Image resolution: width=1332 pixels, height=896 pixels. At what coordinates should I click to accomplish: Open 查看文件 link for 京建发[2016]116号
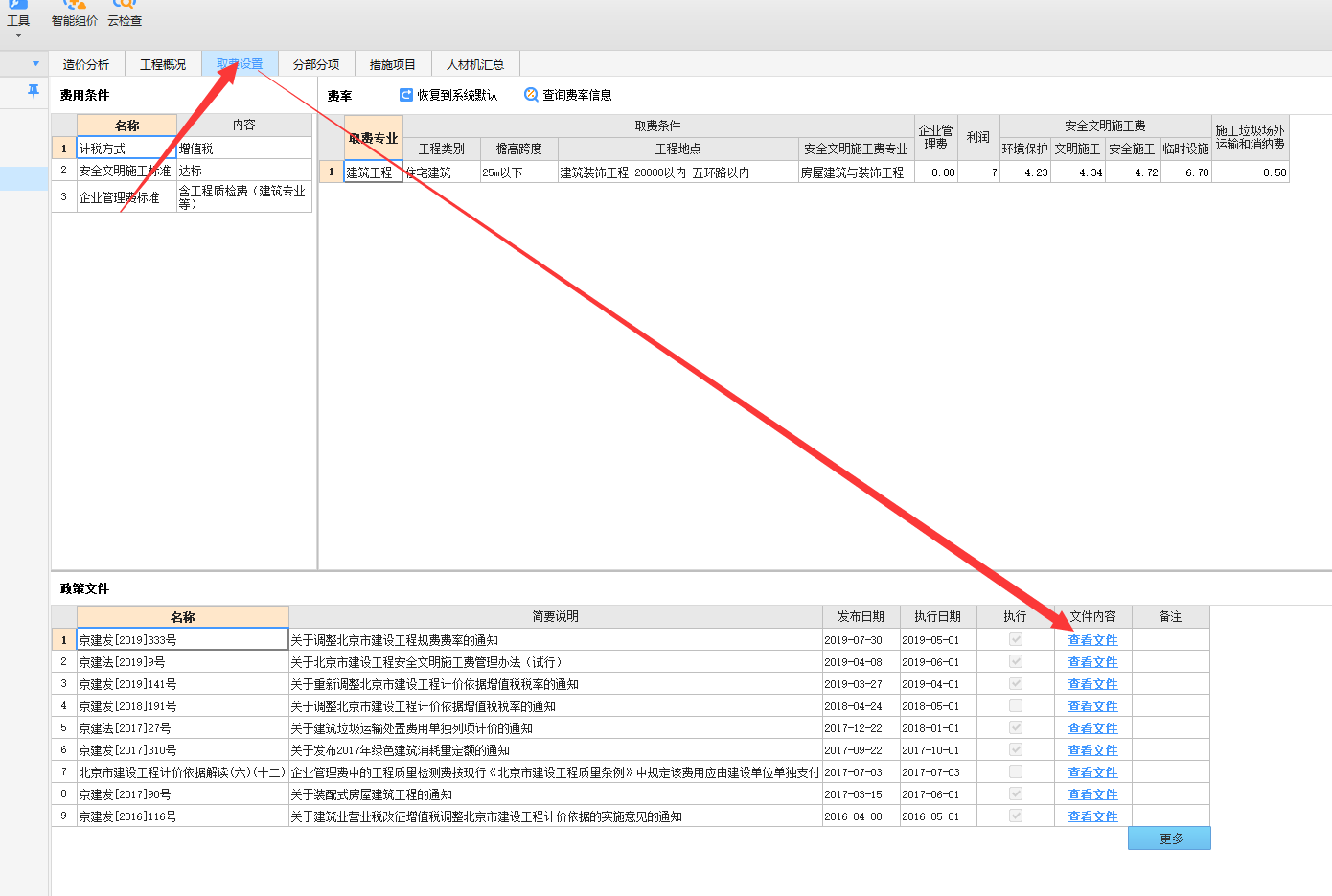pos(1092,816)
